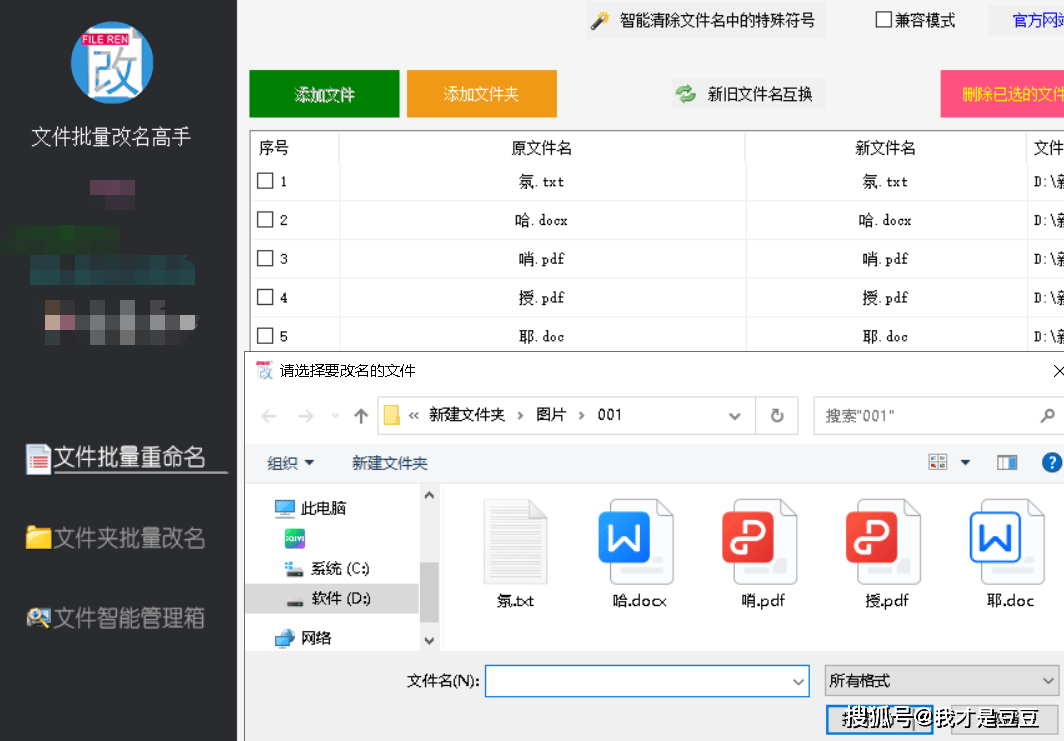
Task: Click the navigation pane scrollbar thumb
Action: [x=429, y=592]
